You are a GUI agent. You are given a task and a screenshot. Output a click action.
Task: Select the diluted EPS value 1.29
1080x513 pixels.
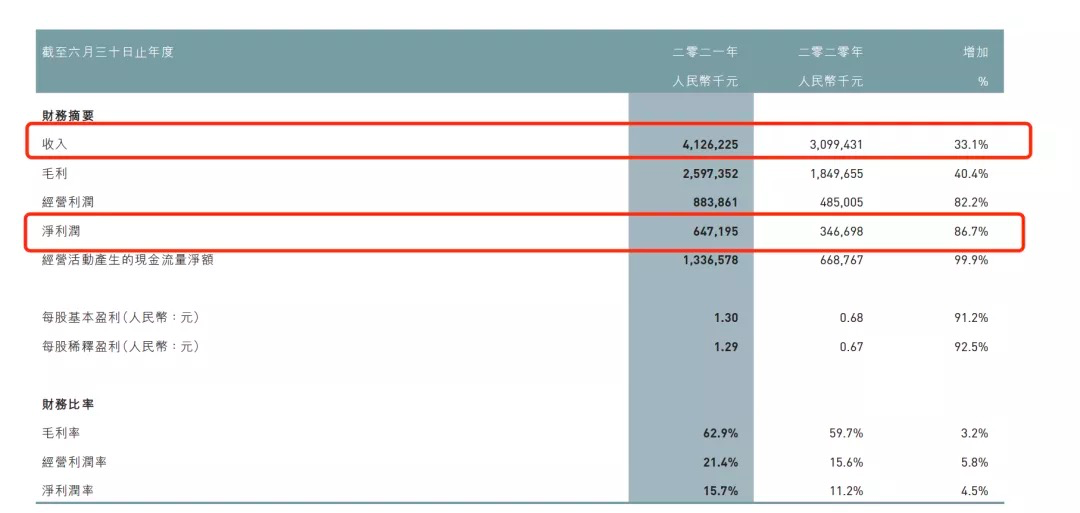(725, 346)
